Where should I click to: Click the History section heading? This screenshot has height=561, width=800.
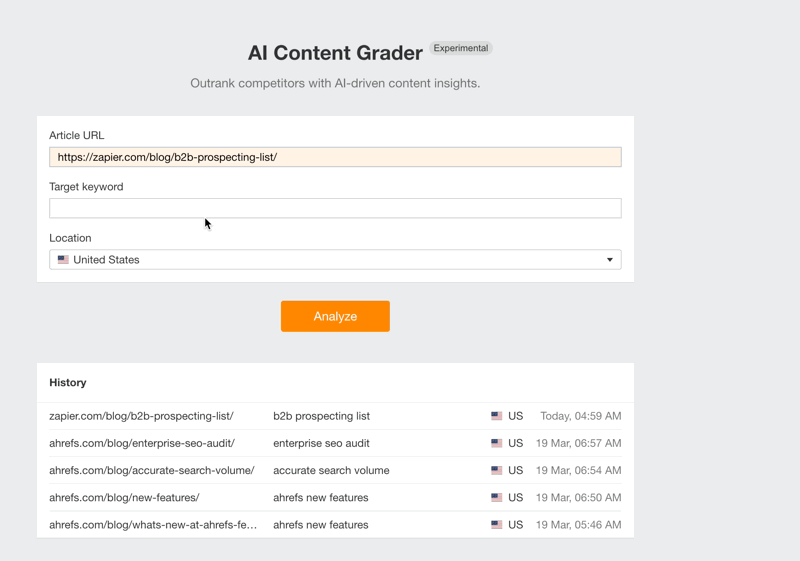pyautogui.click(x=68, y=382)
